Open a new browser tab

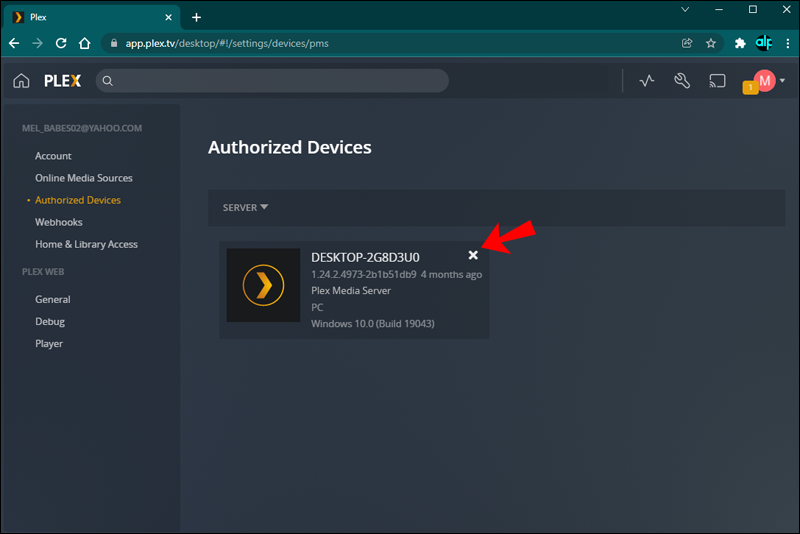pos(196,17)
